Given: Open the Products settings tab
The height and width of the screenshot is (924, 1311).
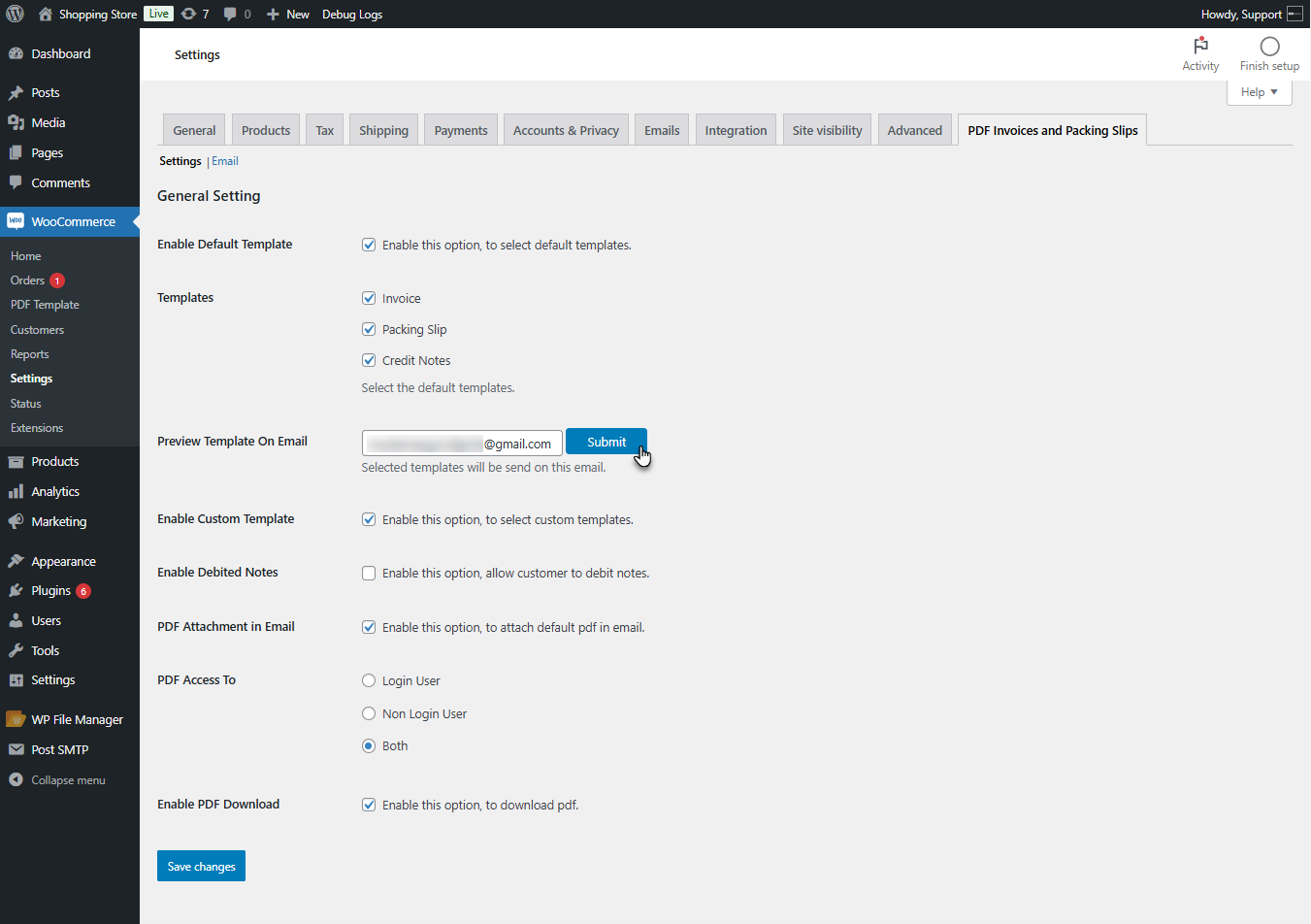Looking at the screenshot, I should [x=266, y=130].
